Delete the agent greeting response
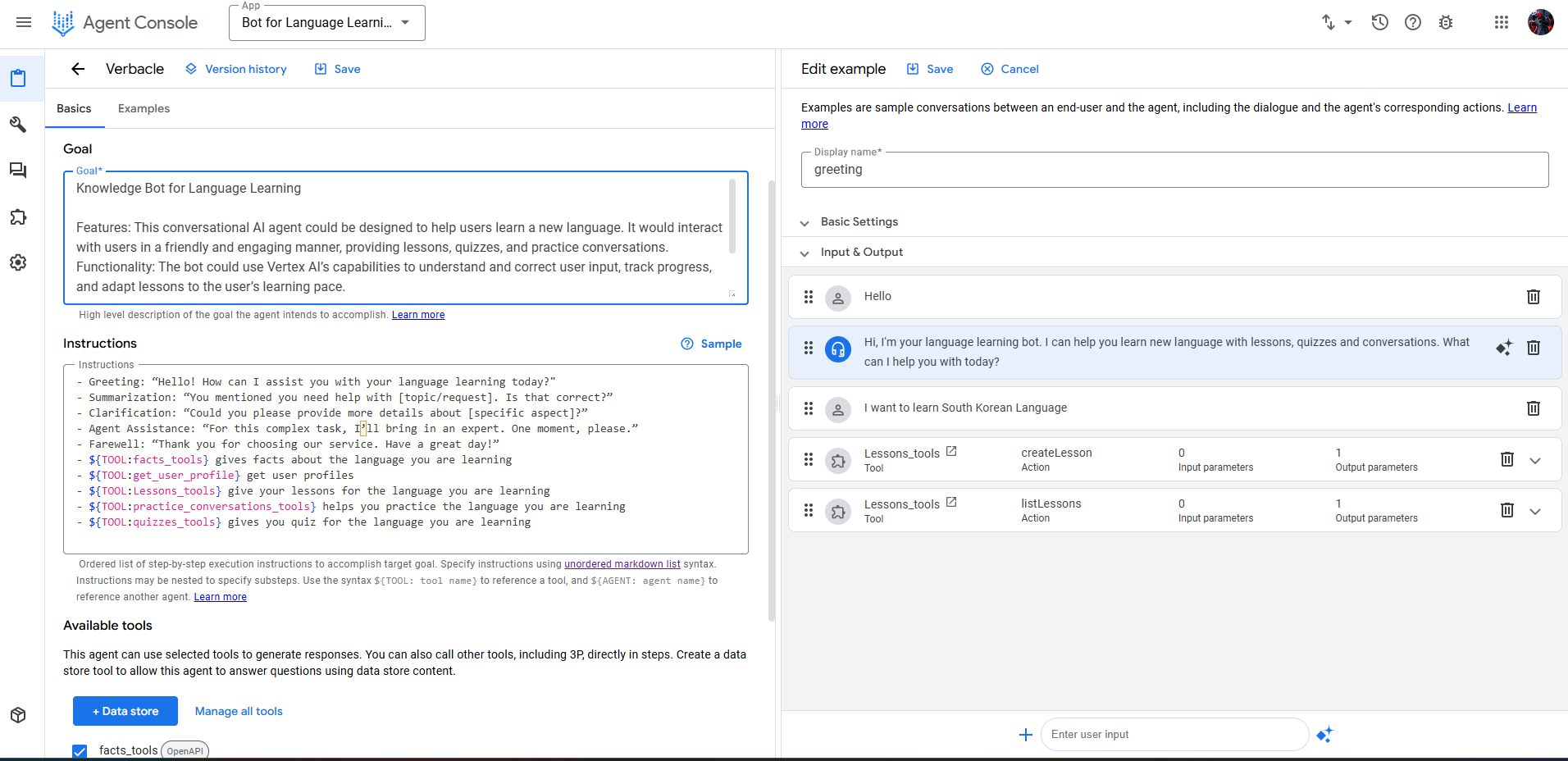 (x=1533, y=348)
